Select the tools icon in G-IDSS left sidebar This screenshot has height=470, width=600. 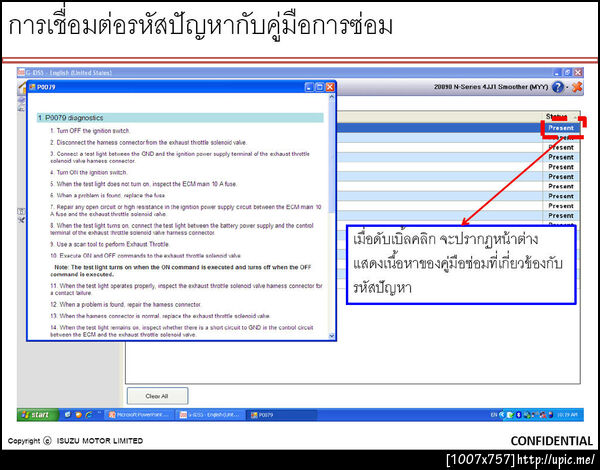point(21,220)
